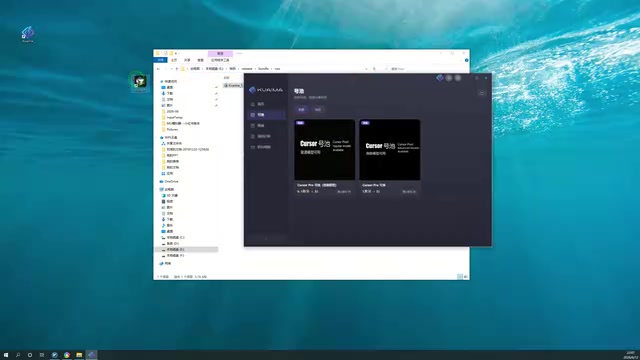This screenshot has height=360, width=640.
Task: Switch to the KuaiMa app on the taskbar
Action: 91,355
